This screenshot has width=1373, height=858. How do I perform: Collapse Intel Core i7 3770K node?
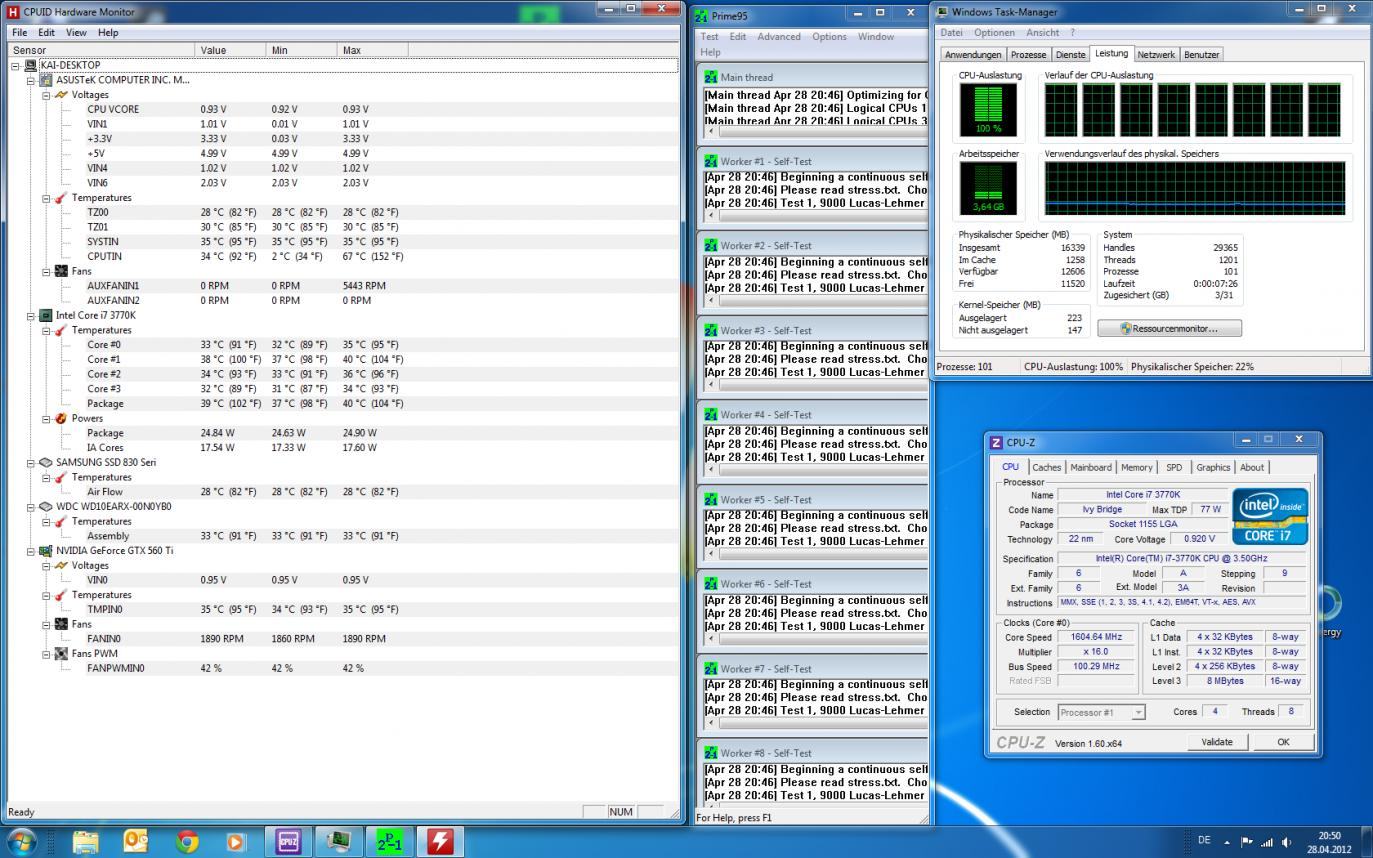(31, 315)
